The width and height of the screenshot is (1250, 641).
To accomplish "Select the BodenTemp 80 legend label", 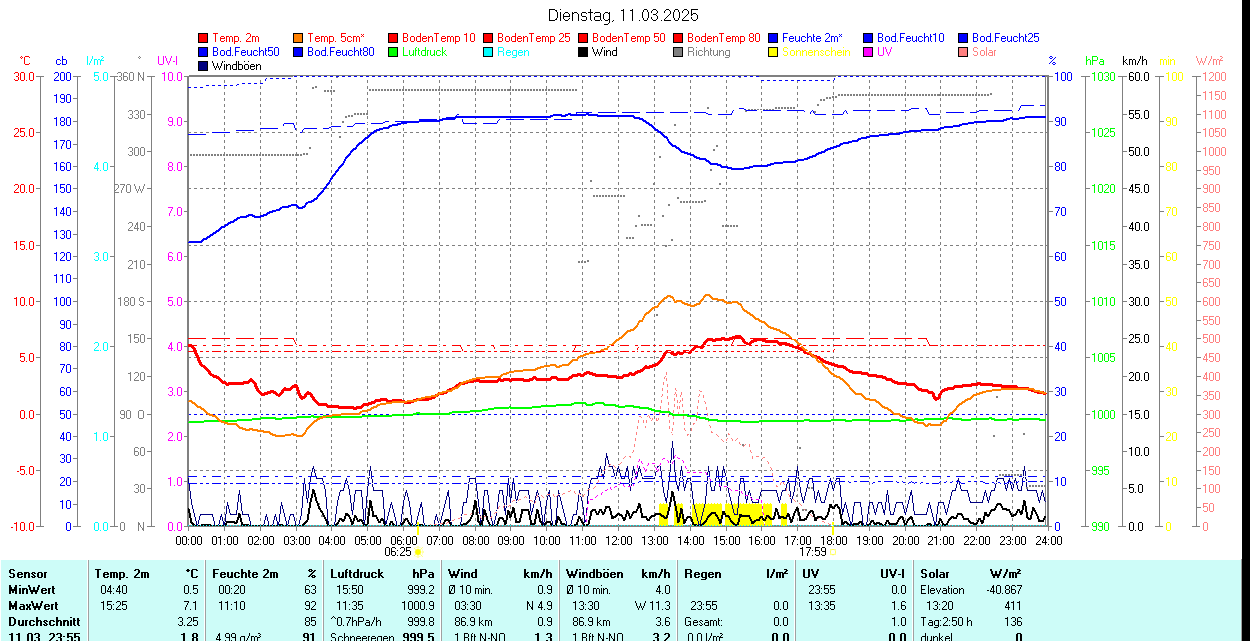I will coord(724,38).
